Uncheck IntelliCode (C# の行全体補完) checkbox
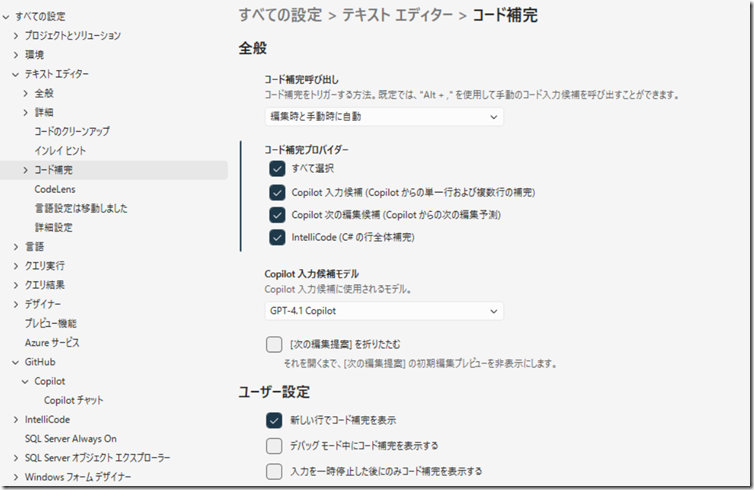This screenshot has height=490, width=754. (277, 238)
